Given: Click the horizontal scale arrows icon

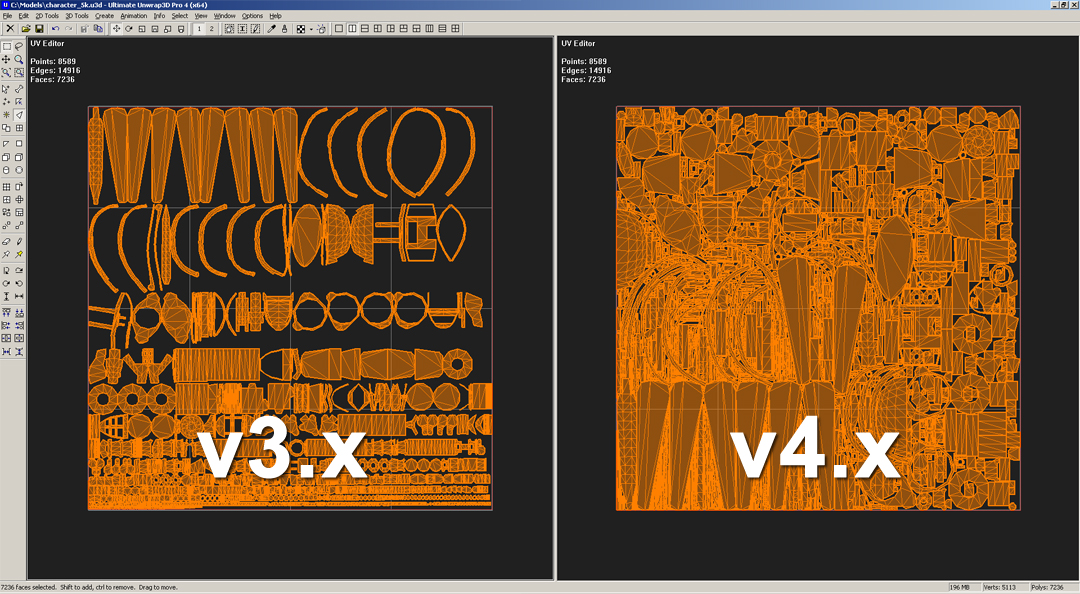Looking at the screenshot, I should [19, 296].
